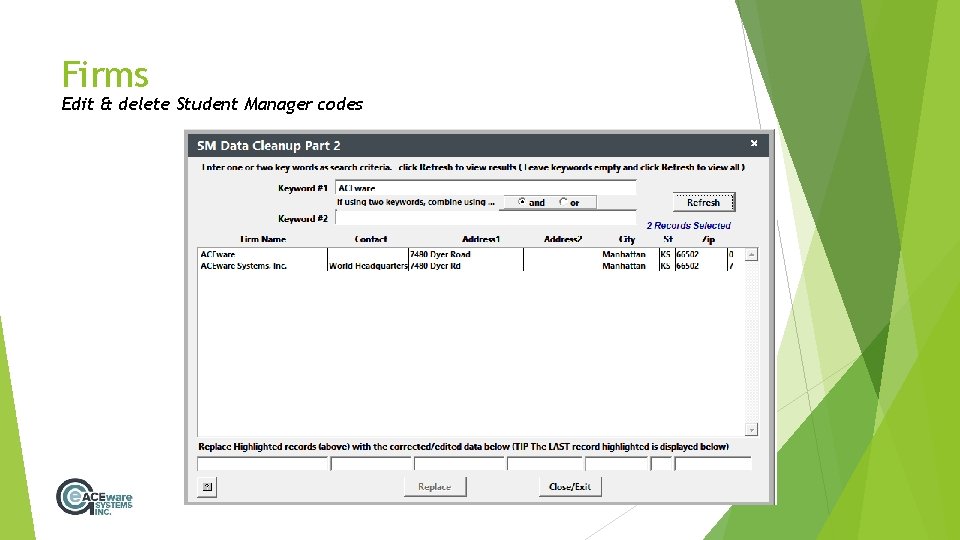Close the SM Data Cleanup dialog

754,143
